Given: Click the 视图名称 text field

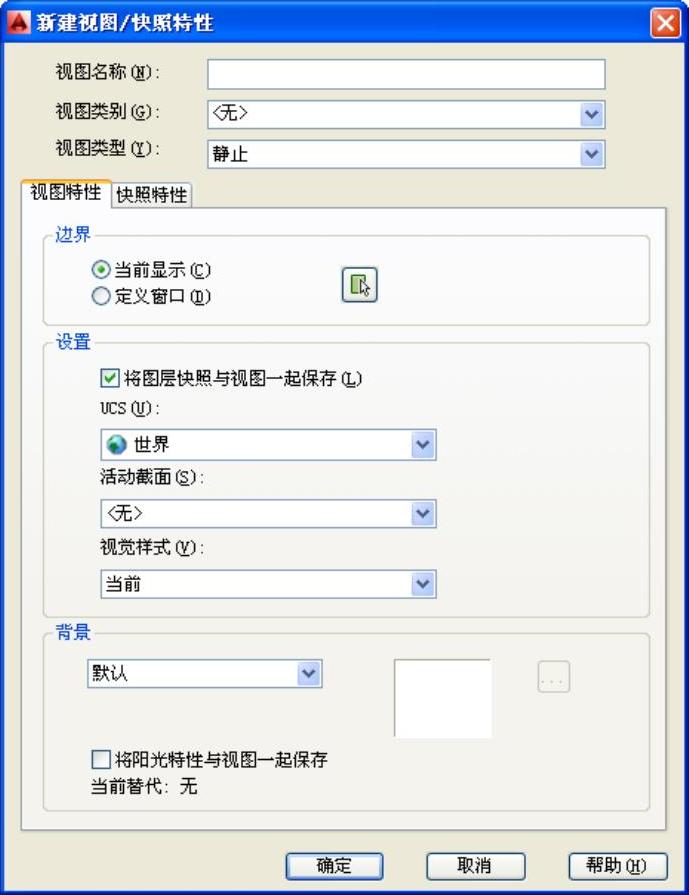Looking at the screenshot, I should pos(406,75).
